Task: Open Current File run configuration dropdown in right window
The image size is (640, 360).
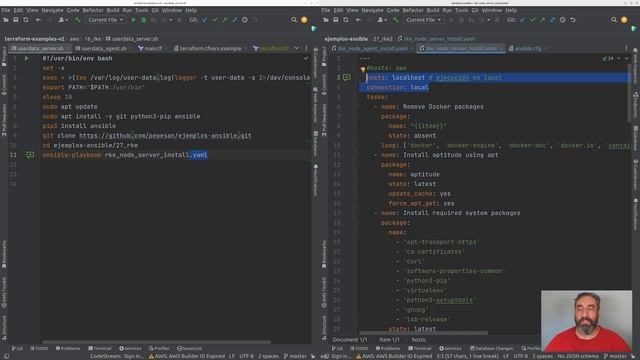Action: [423, 20]
